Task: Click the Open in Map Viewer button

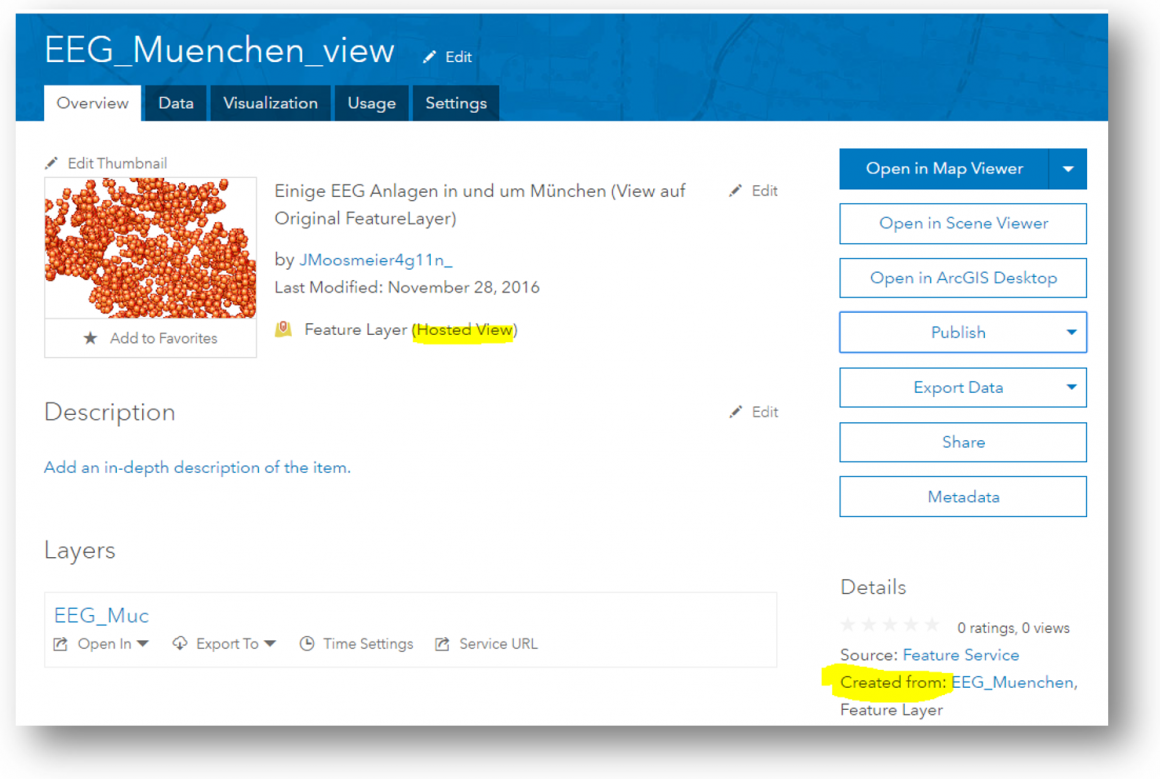Action: (944, 169)
